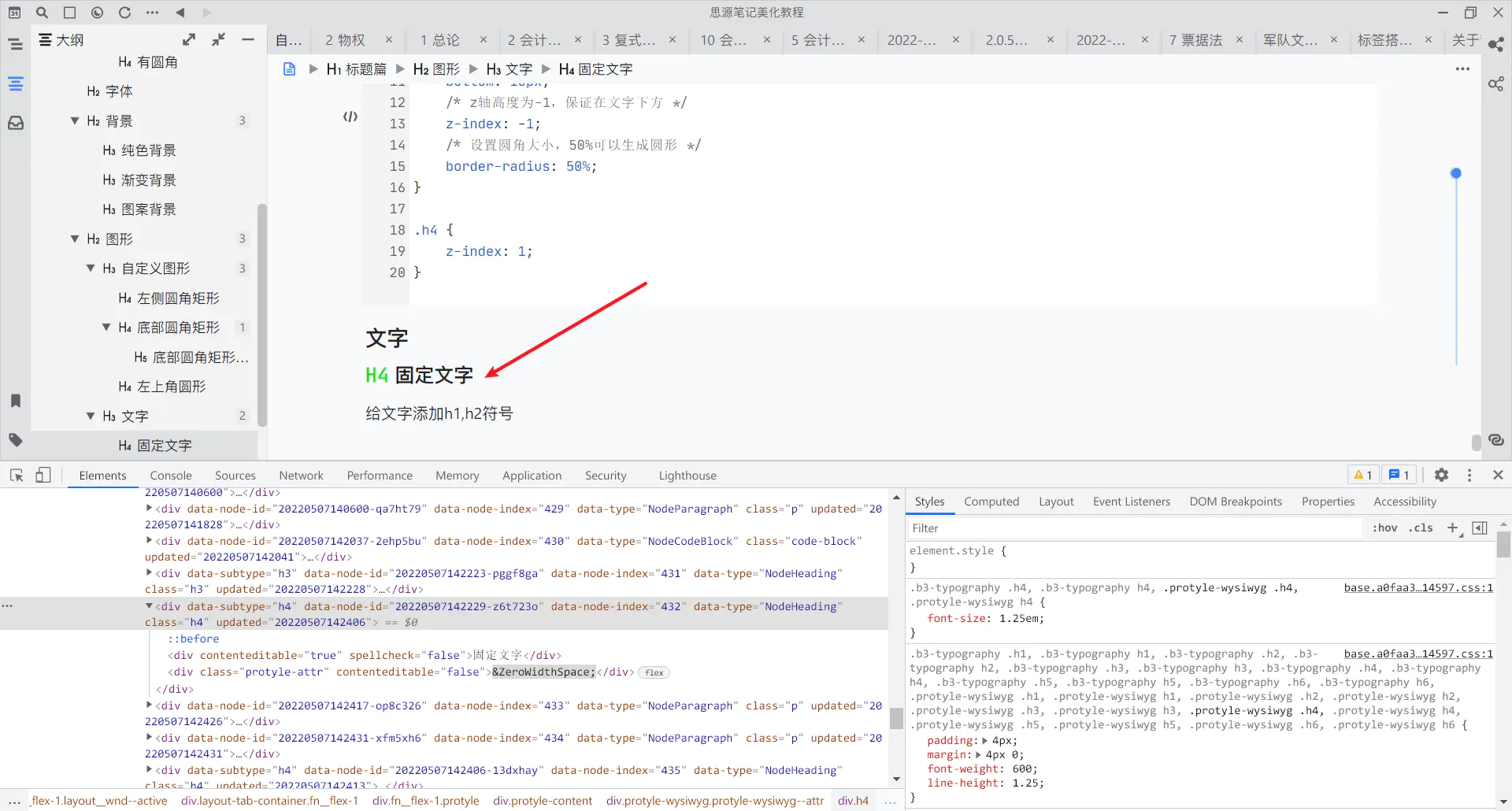The width and height of the screenshot is (1512, 811).
Task: Collapse the H3 自定义图形 outline node
Action: (x=91, y=268)
